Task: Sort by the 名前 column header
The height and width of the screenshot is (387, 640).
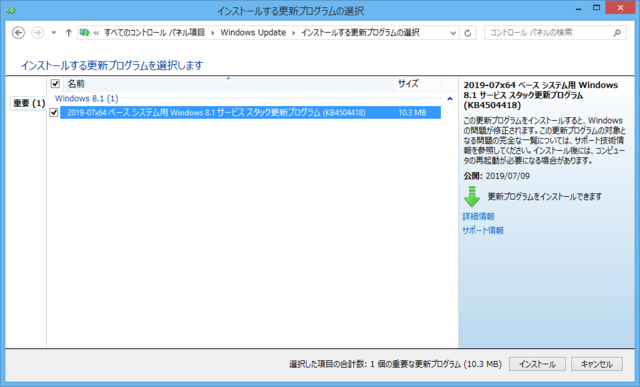Action: (229, 84)
